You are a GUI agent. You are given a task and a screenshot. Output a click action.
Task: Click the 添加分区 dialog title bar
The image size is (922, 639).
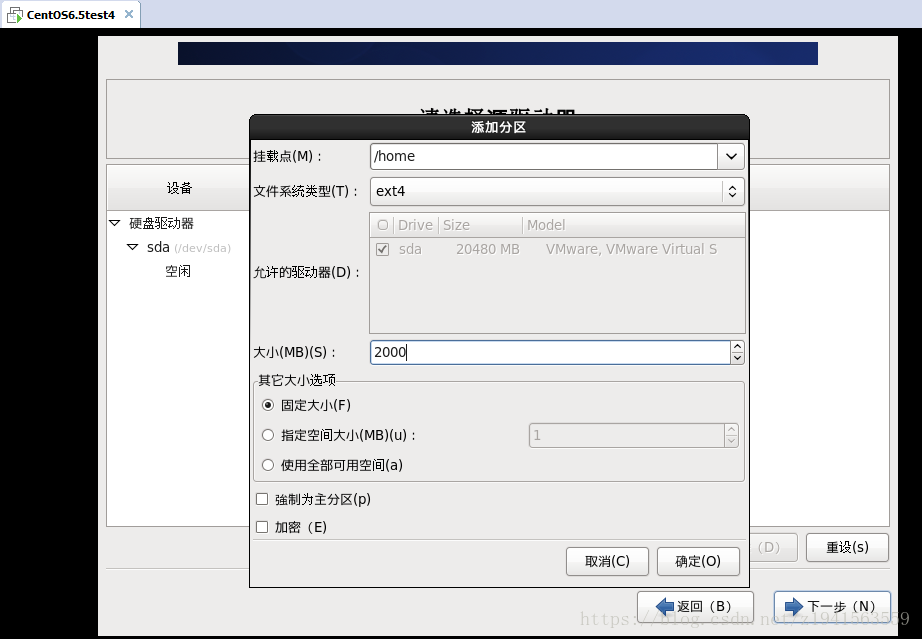499,127
